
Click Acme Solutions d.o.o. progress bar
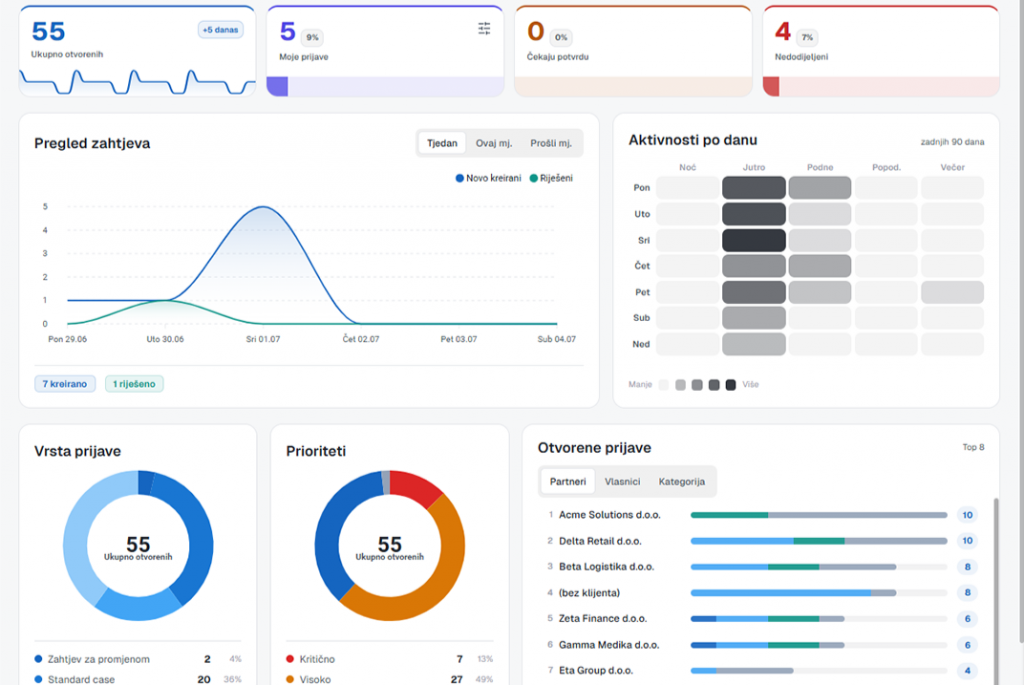pos(819,515)
